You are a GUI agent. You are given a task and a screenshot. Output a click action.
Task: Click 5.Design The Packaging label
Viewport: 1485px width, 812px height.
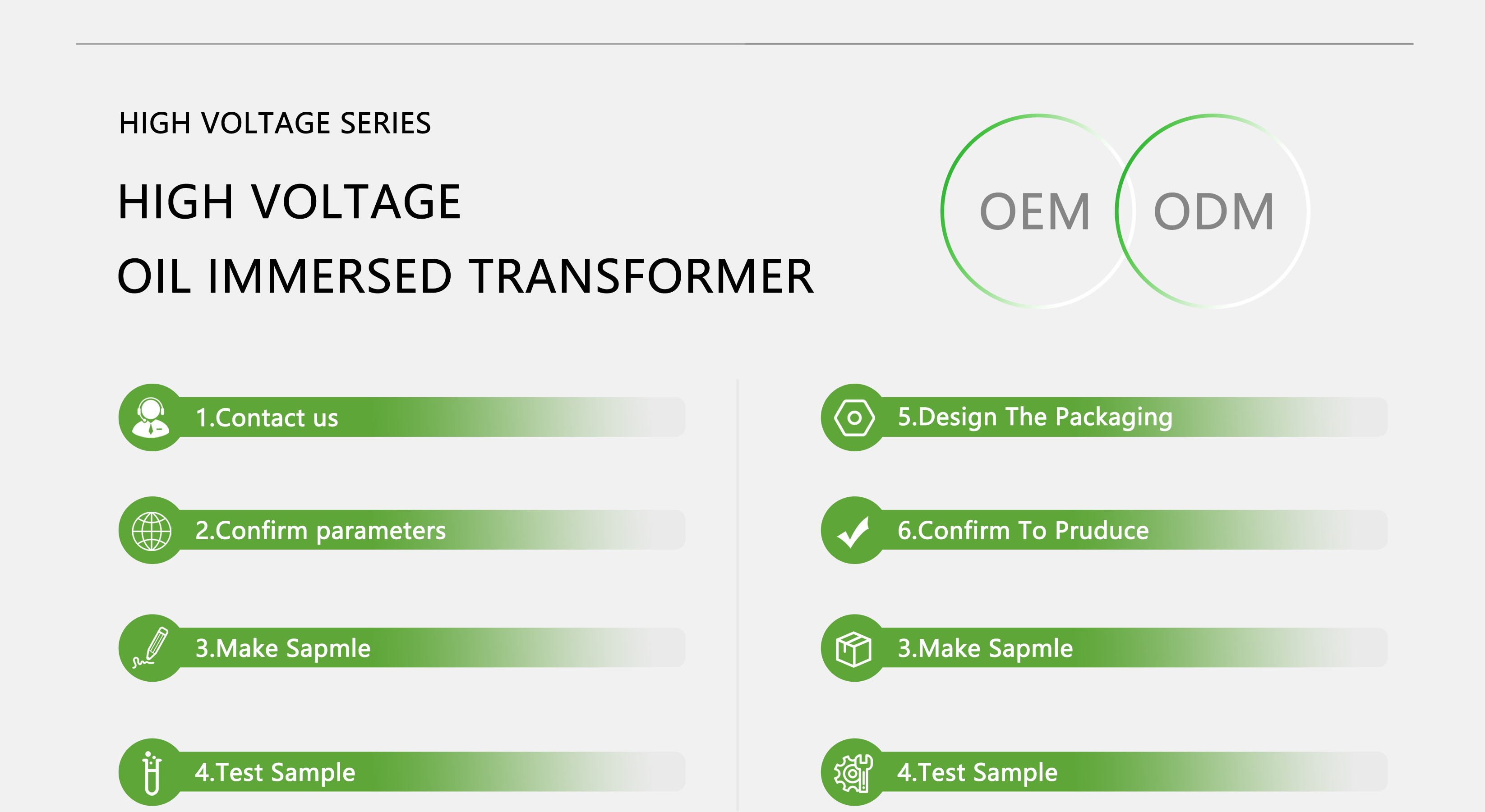click(x=1035, y=417)
